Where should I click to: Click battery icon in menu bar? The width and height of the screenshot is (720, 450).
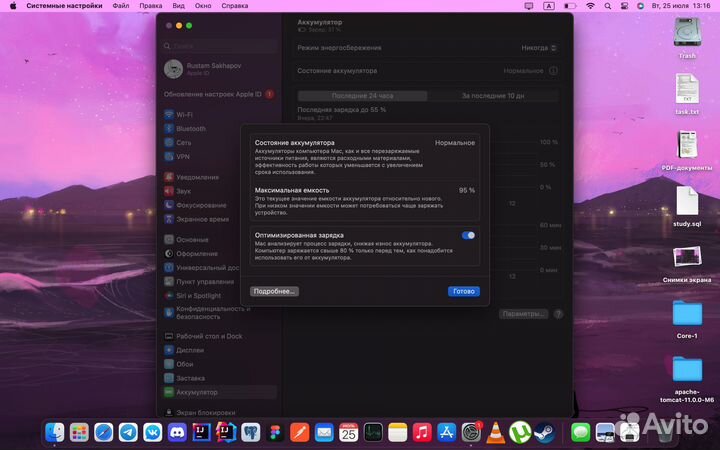[570, 6]
